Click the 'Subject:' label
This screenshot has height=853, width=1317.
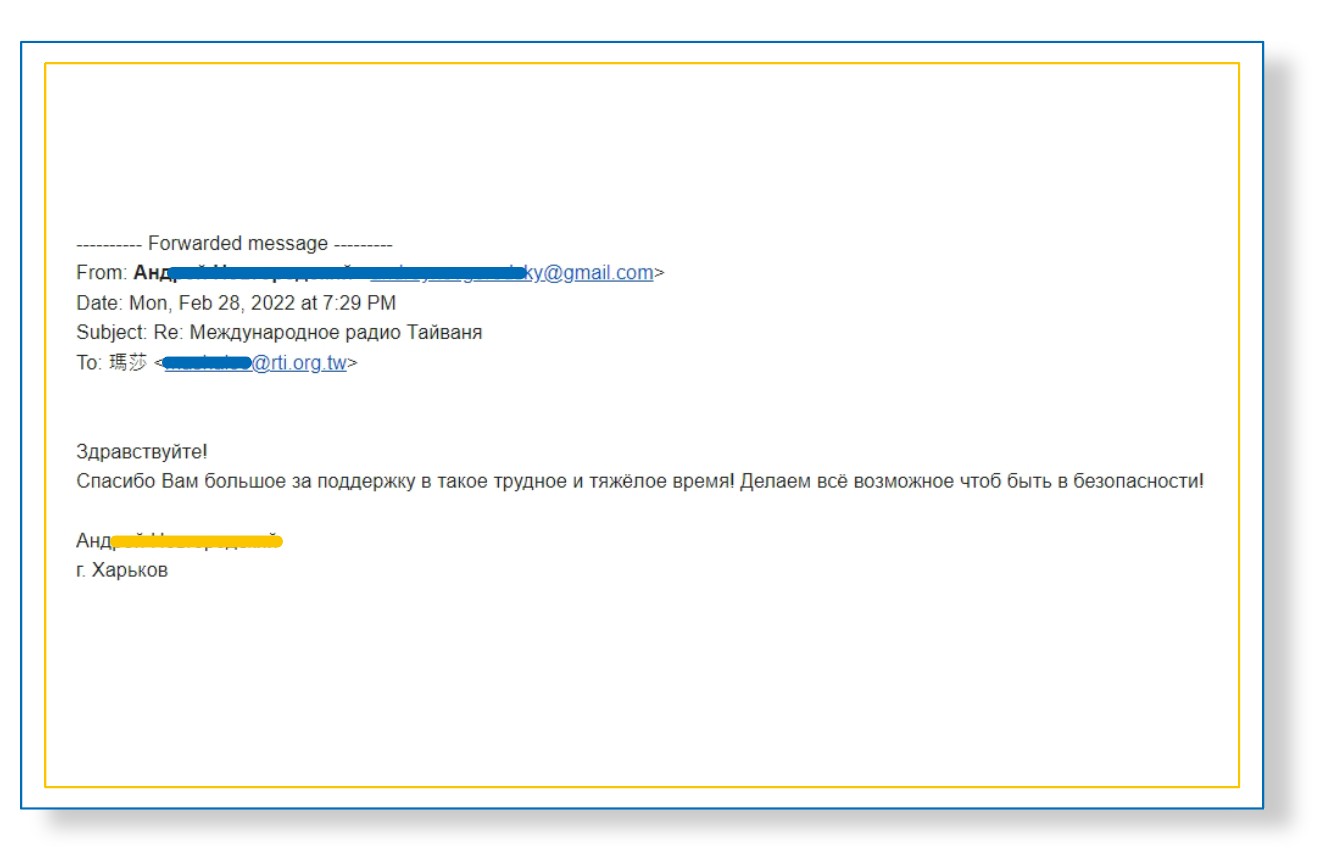click(x=111, y=333)
